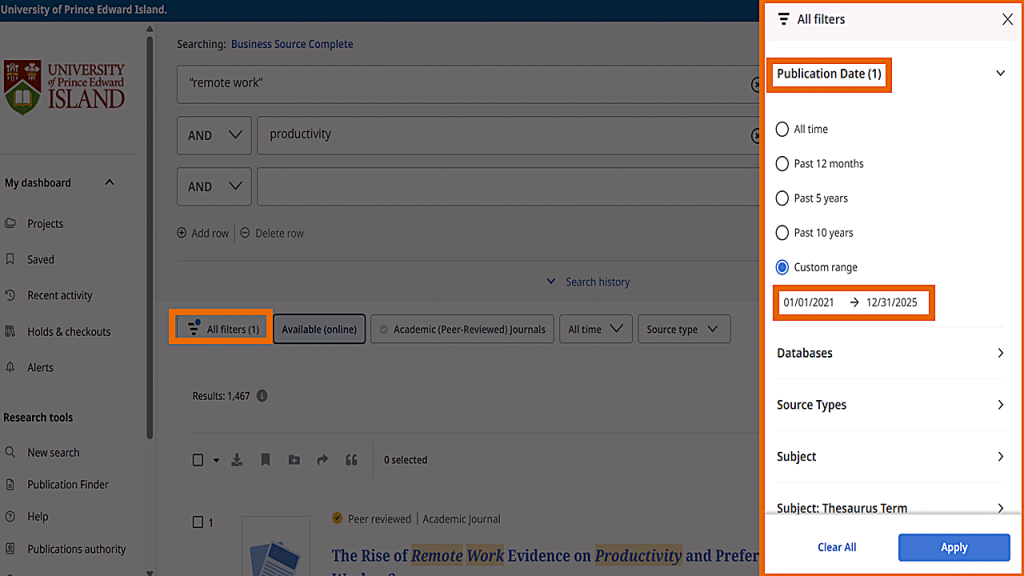Select the Past 5 years radio option
This screenshot has width=1024, height=576.
782,198
